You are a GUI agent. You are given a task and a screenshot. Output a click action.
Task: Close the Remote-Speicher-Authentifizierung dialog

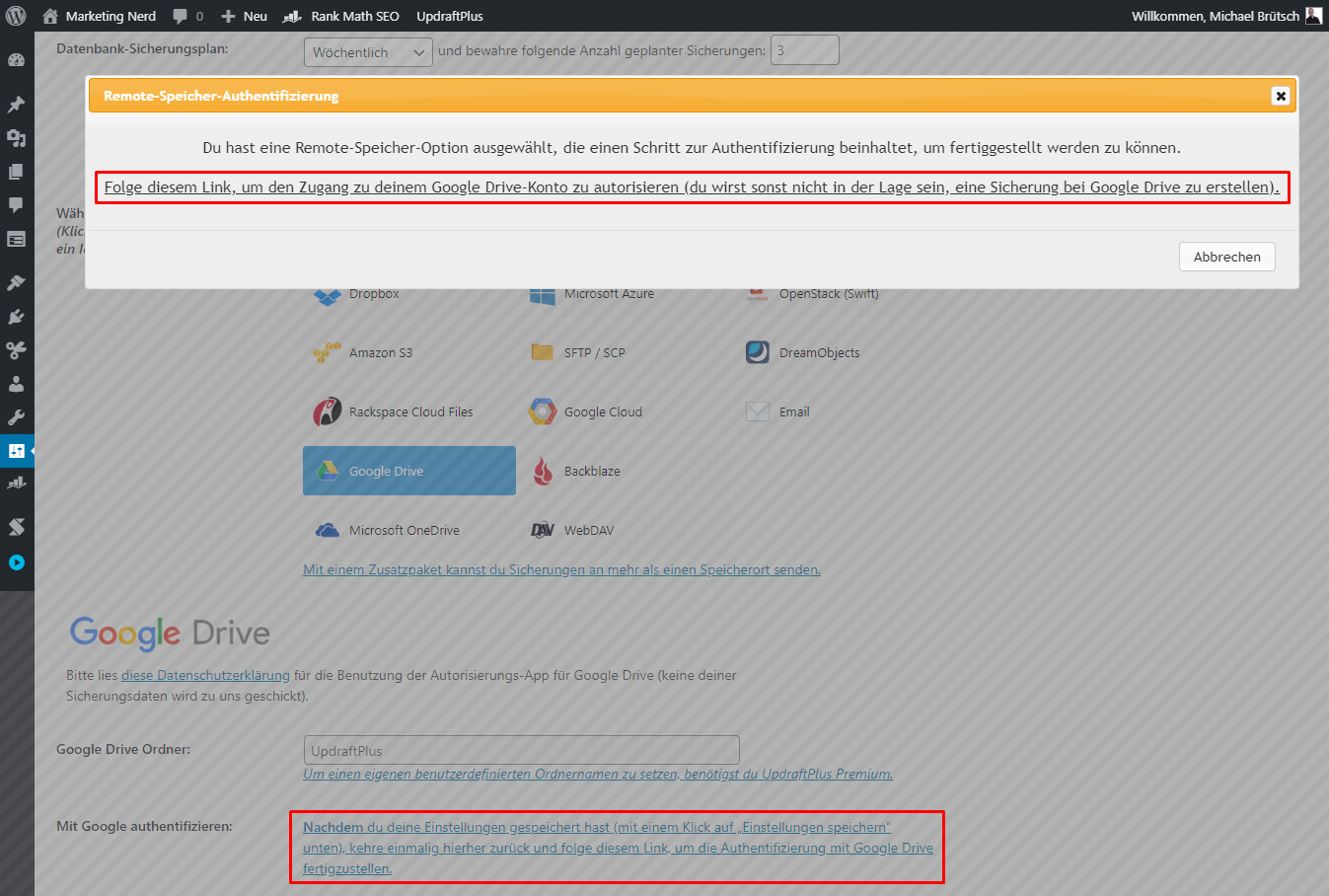pos(1281,96)
